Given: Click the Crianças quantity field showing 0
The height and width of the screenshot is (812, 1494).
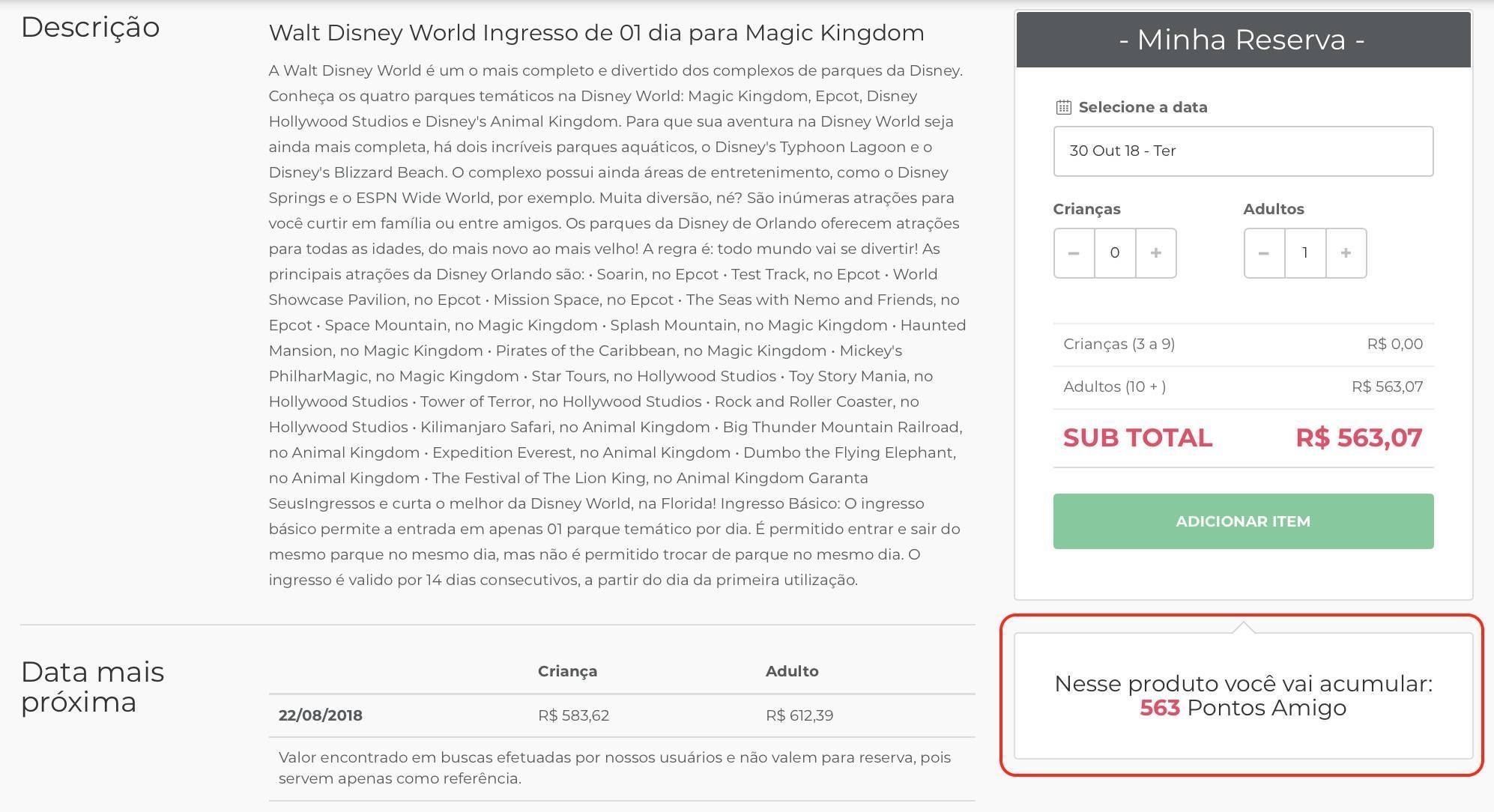Looking at the screenshot, I should pos(1115,253).
